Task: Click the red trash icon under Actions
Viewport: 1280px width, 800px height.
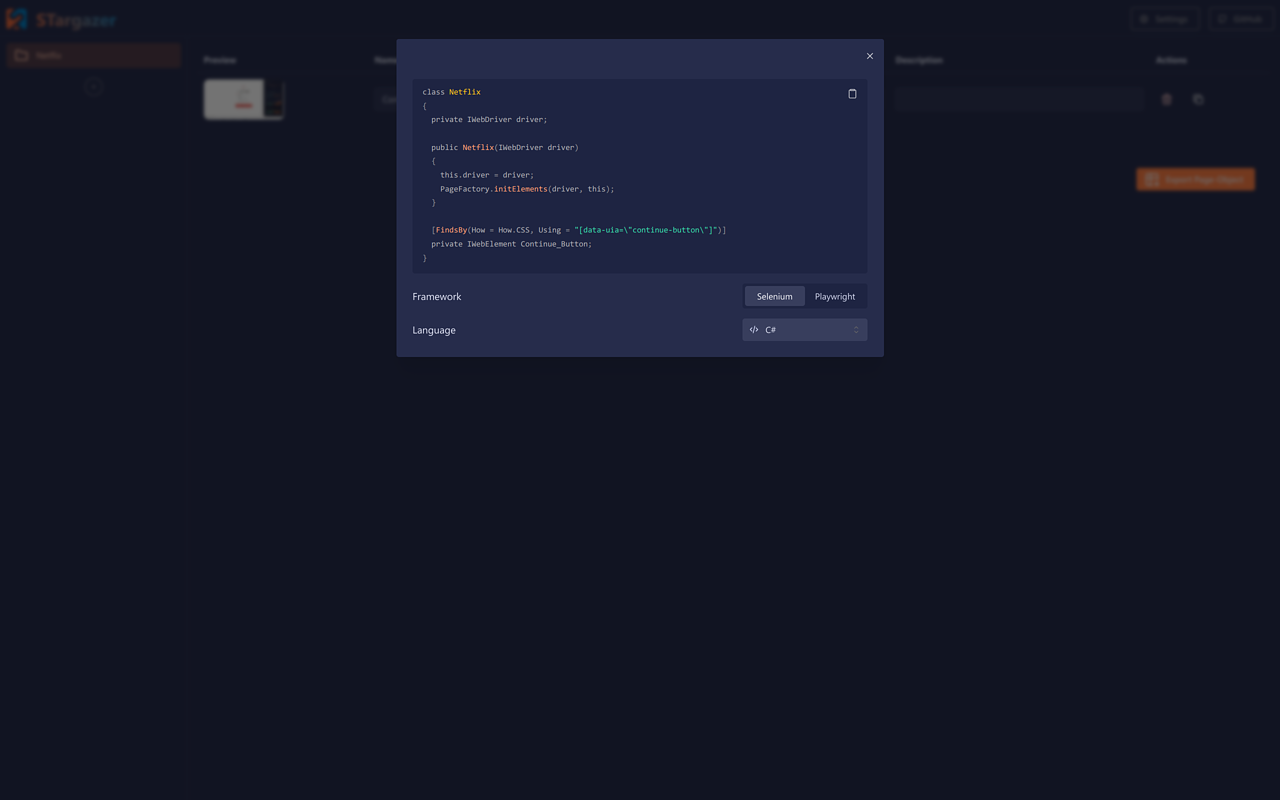Action: pos(1166,99)
